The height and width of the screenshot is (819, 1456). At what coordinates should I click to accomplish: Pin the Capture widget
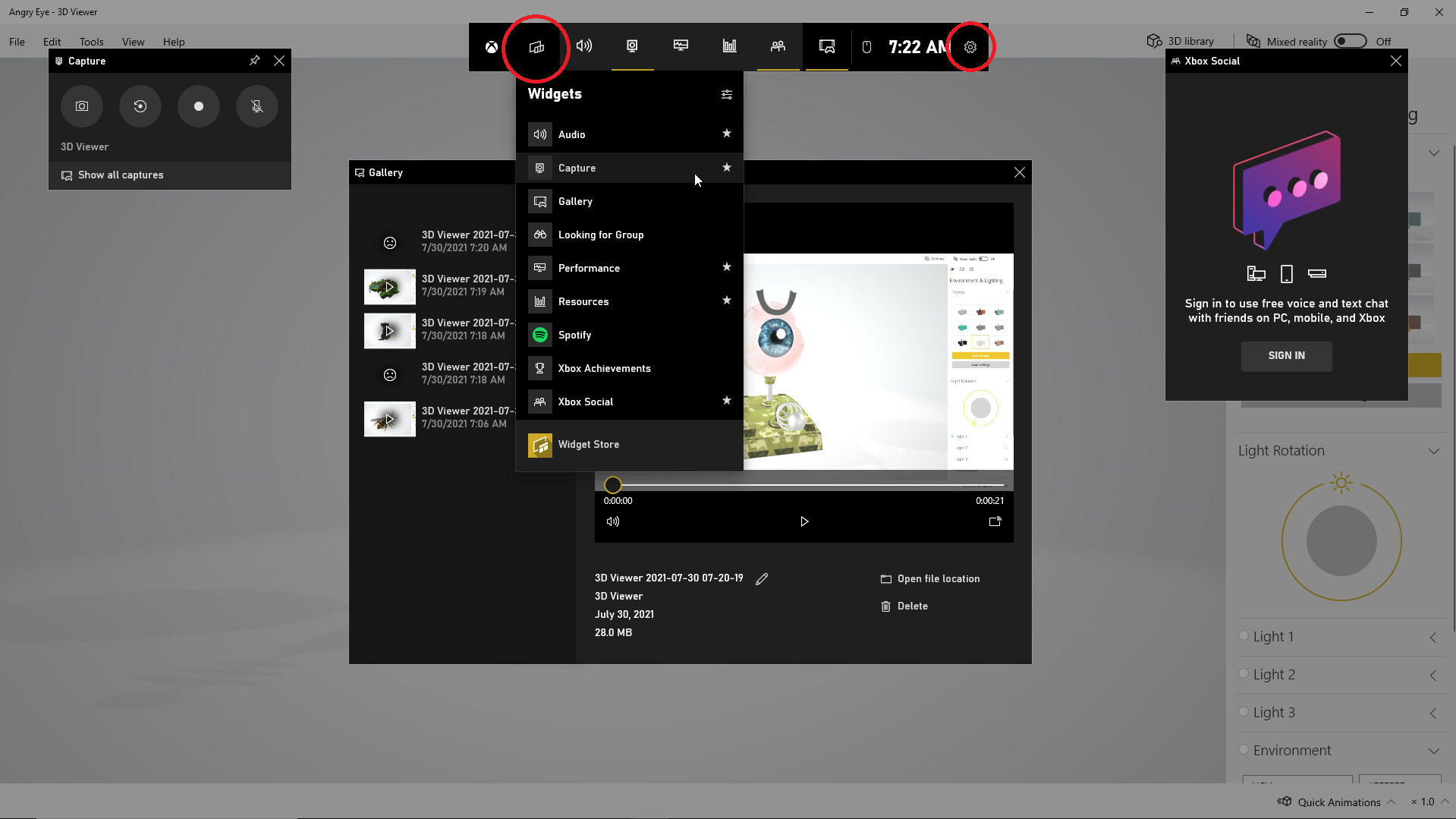tap(255, 61)
